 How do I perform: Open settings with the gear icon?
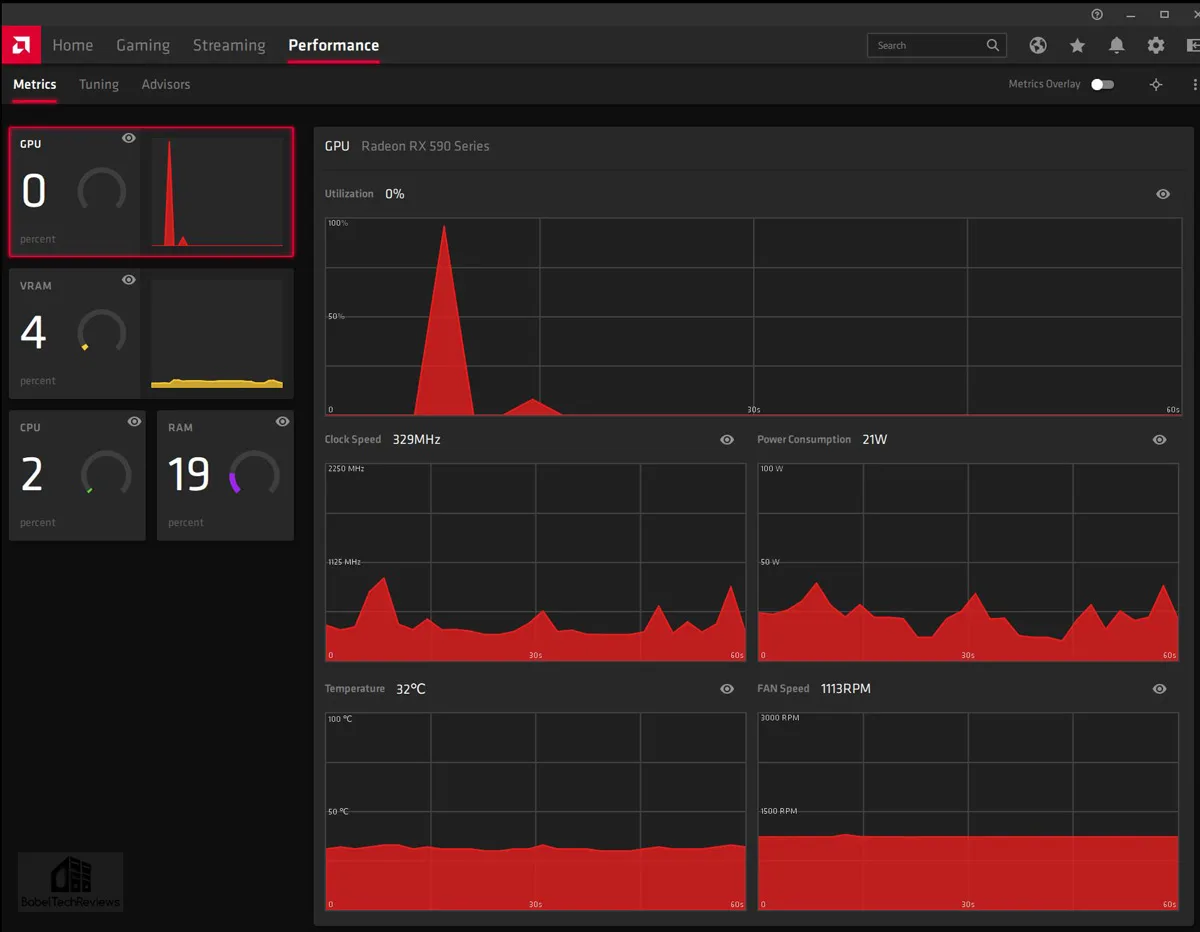(1156, 45)
